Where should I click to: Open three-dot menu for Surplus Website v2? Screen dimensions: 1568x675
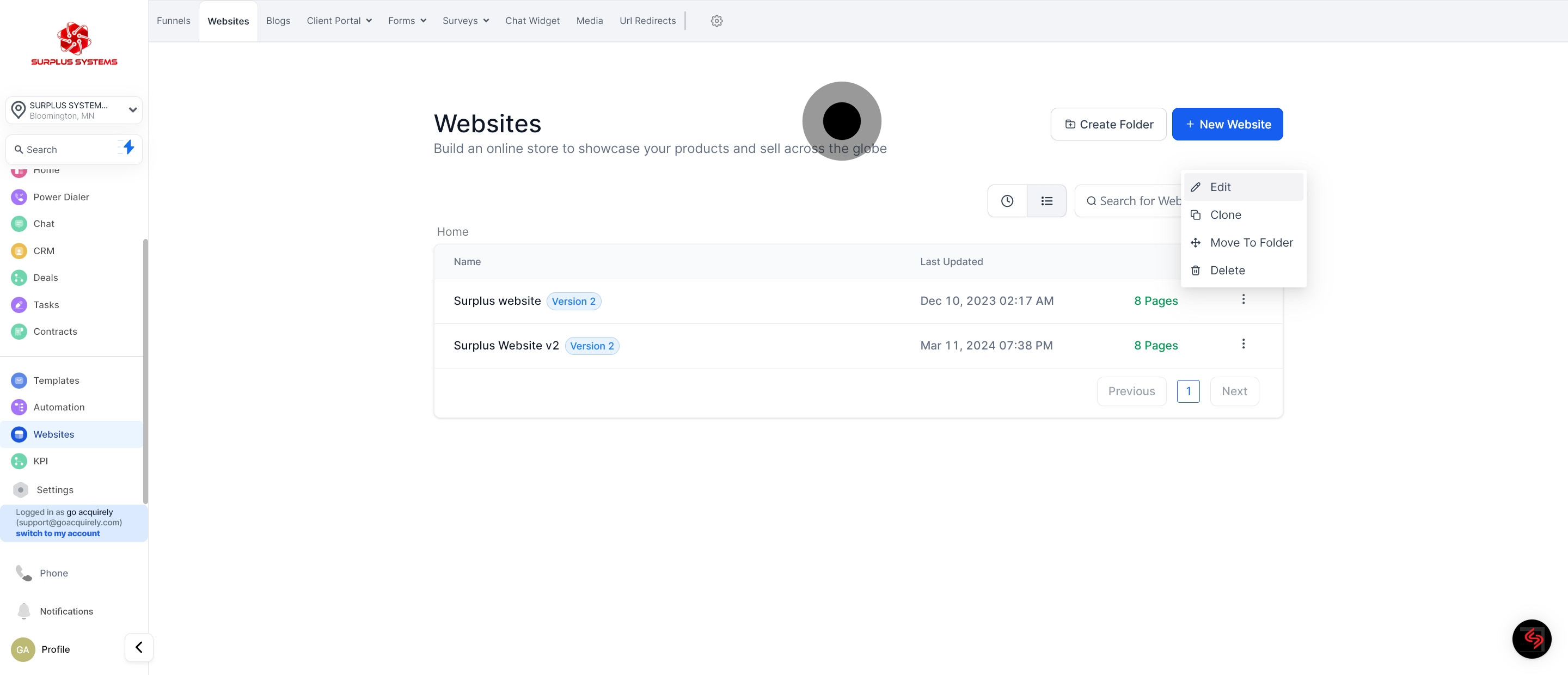point(1243,344)
